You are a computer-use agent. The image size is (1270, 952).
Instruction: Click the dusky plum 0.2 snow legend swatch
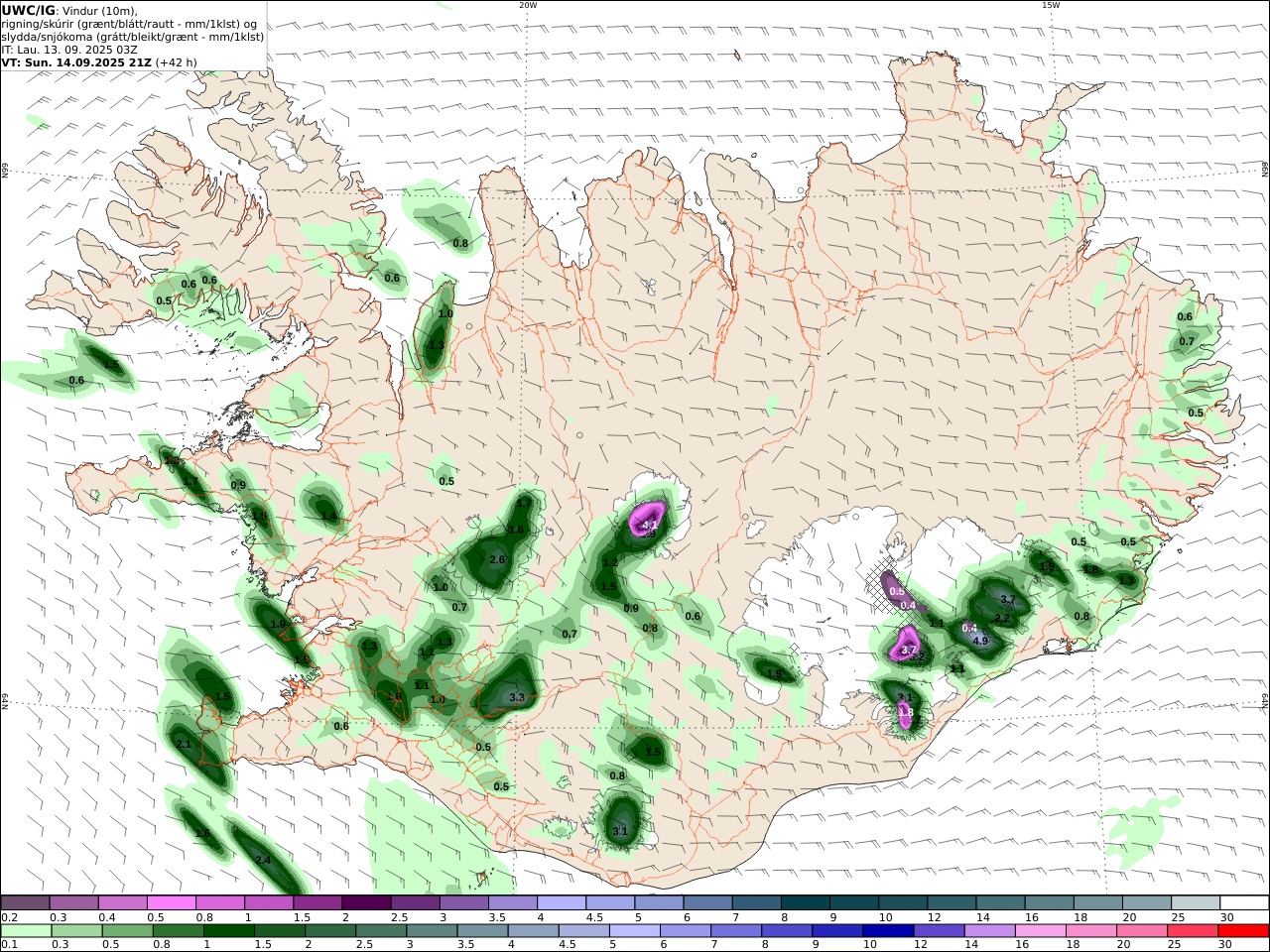tap(26, 902)
